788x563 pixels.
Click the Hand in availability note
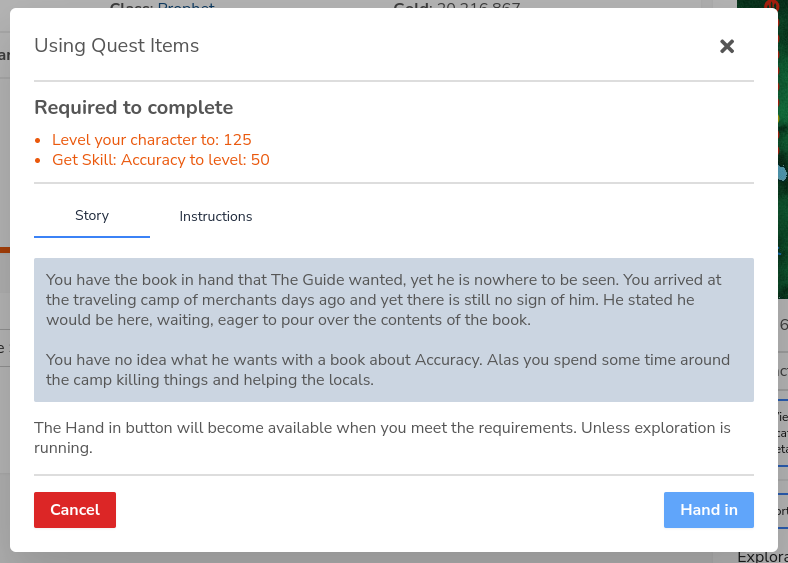[382, 438]
